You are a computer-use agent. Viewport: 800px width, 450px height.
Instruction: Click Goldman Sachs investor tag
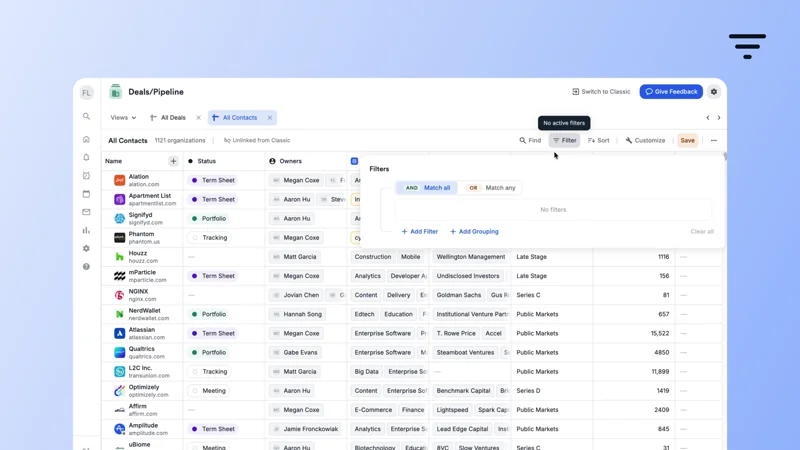[x=459, y=295]
